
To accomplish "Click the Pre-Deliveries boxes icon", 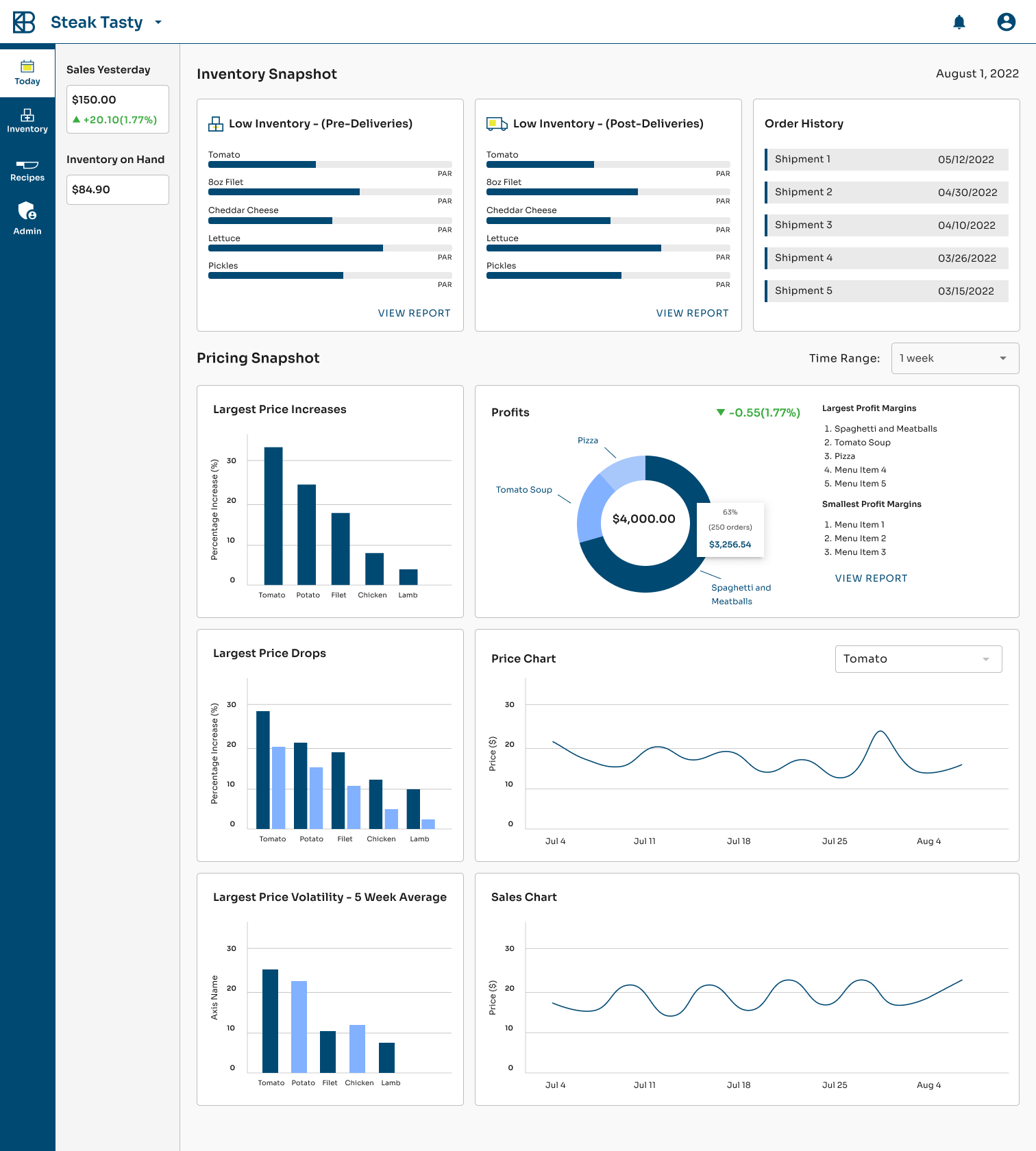I will [216, 124].
